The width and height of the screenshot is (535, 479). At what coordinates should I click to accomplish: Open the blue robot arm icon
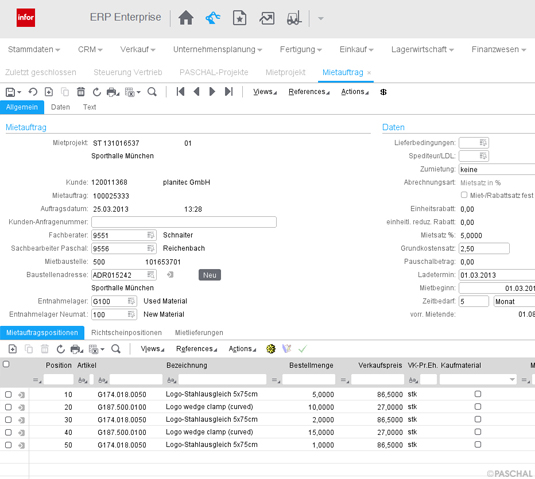(x=213, y=18)
